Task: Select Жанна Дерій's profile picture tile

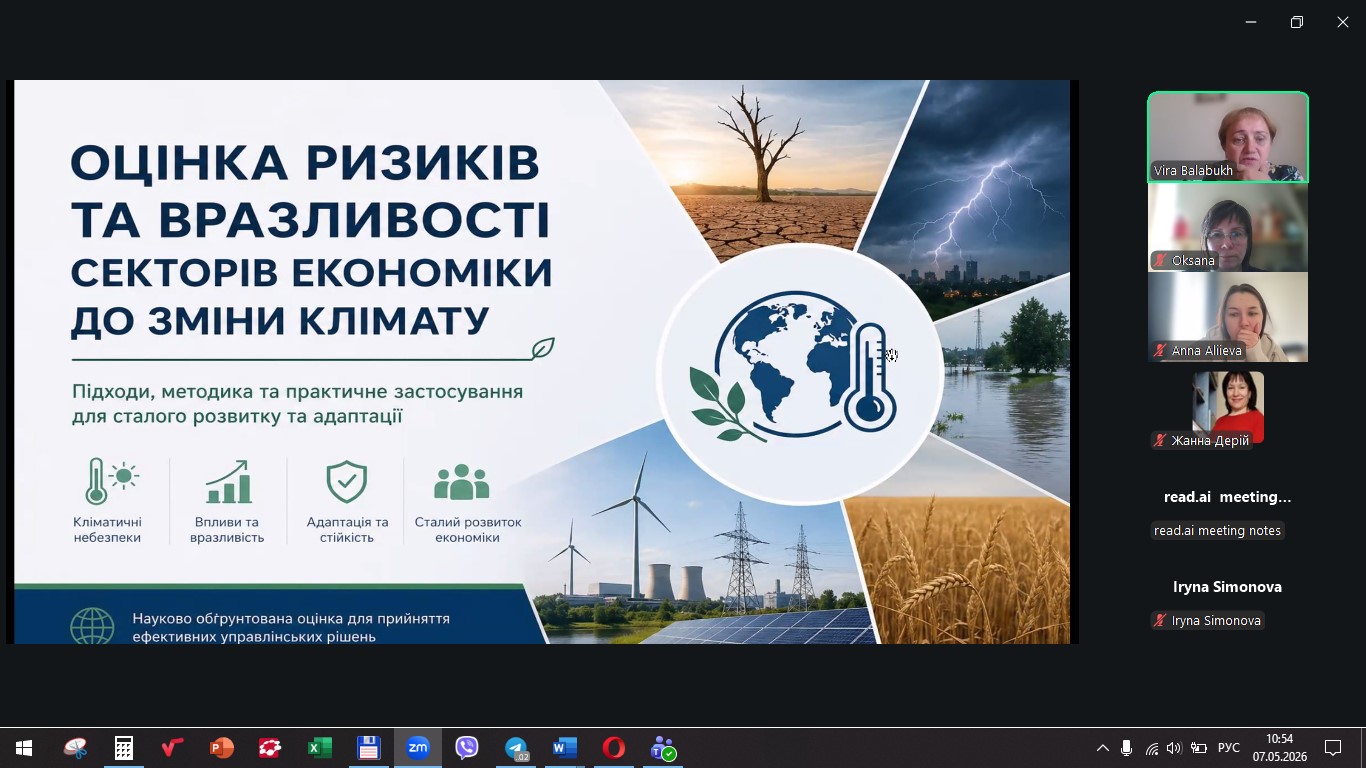Action: pyautogui.click(x=1228, y=407)
